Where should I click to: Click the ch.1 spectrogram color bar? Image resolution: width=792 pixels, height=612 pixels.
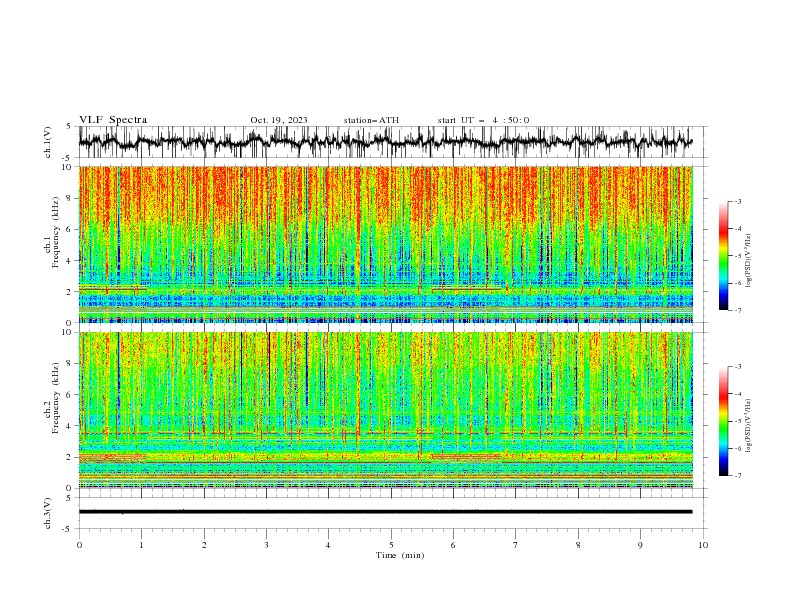point(723,256)
